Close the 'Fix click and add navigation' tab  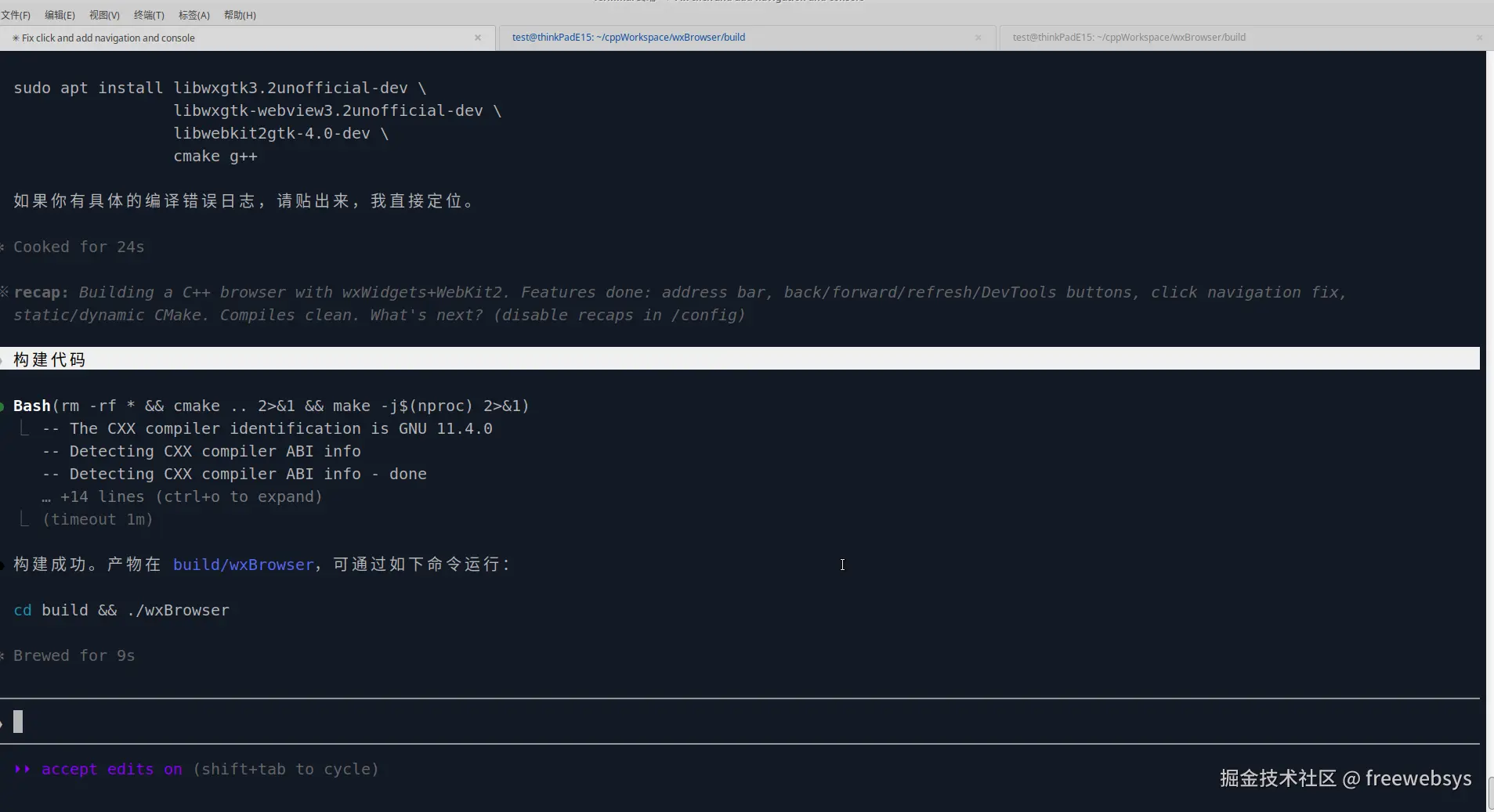(478, 38)
